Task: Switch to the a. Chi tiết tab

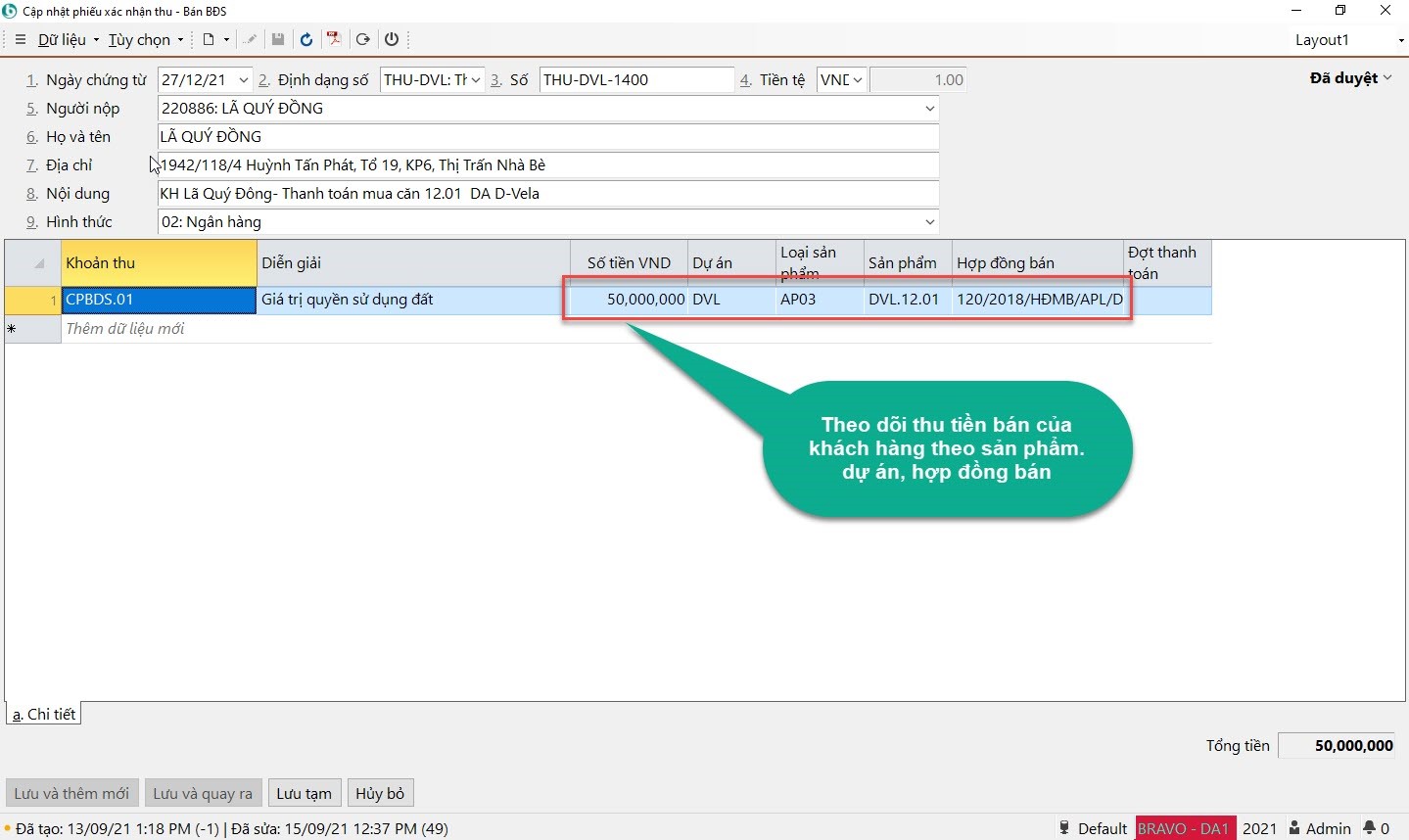Action: [43, 715]
